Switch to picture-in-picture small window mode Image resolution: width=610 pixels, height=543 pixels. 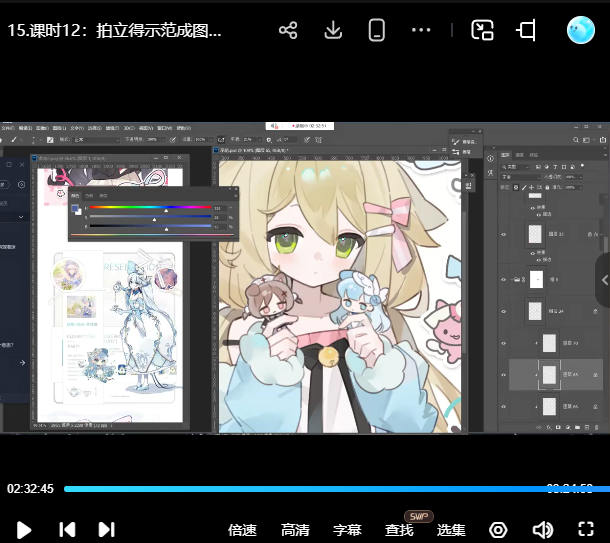(482, 30)
